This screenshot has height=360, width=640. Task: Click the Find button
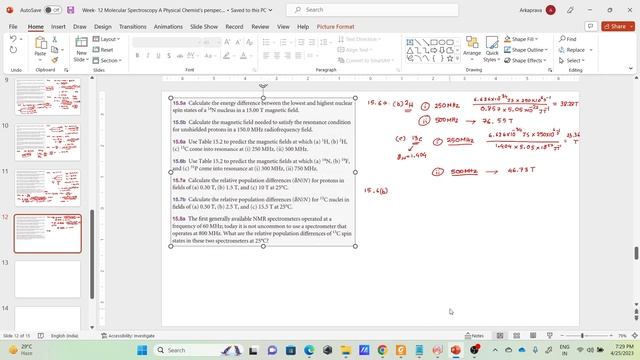pyautogui.click(x=568, y=39)
